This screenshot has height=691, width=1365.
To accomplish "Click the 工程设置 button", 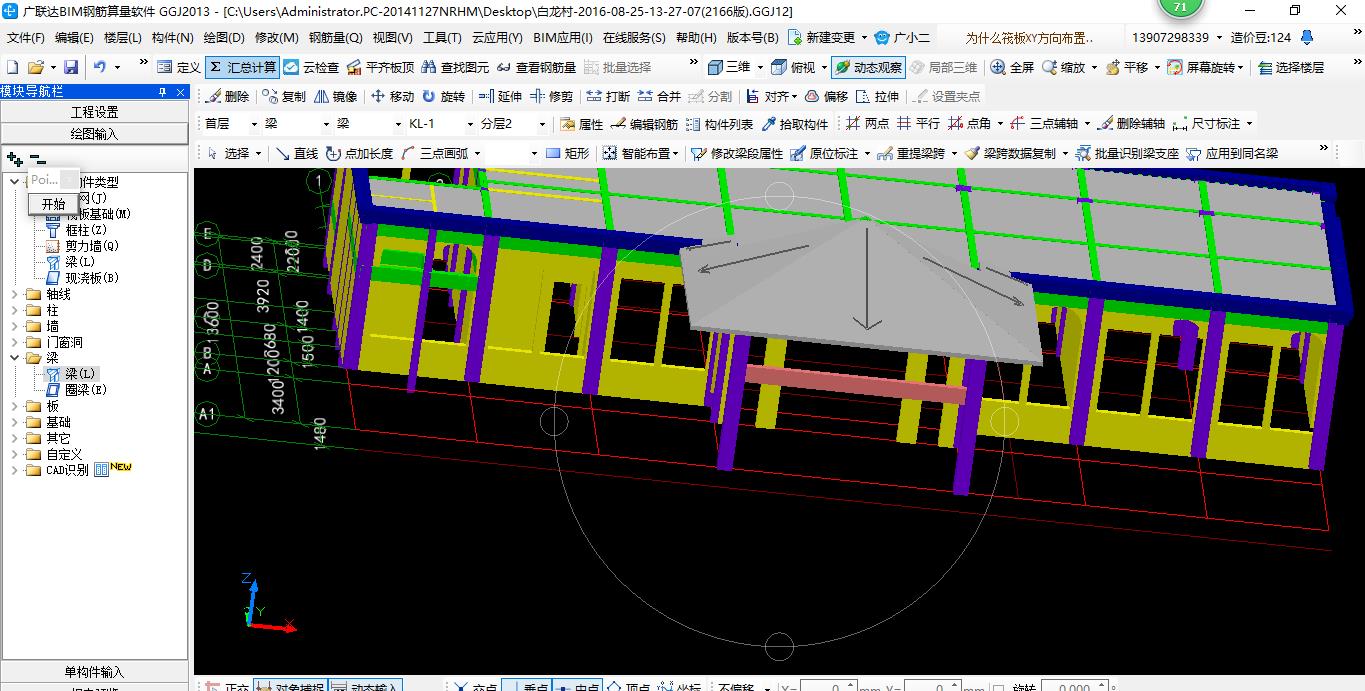I will (x=94, y=112).
